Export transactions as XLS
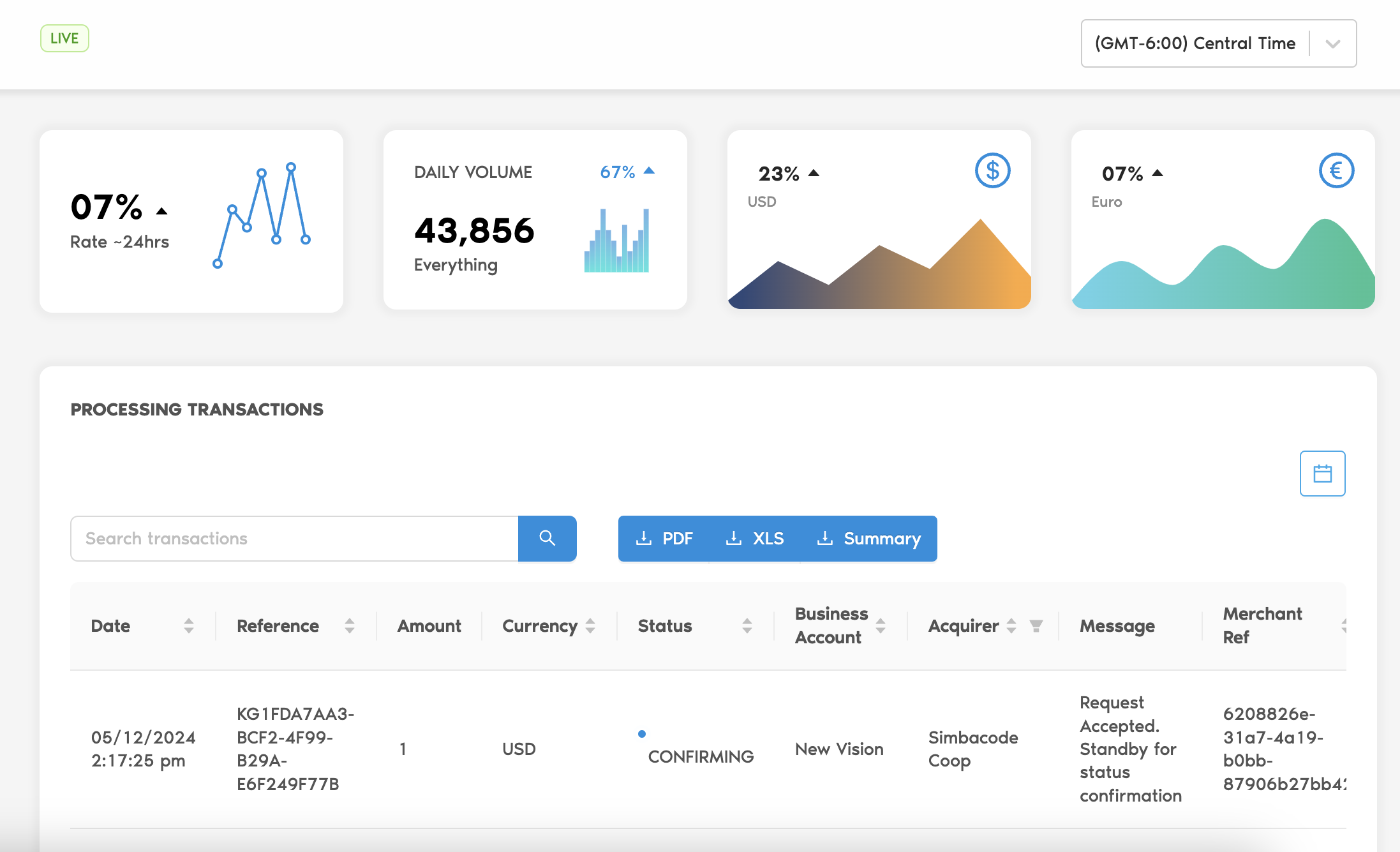1400x852 pixels. (x=755, y=539)
